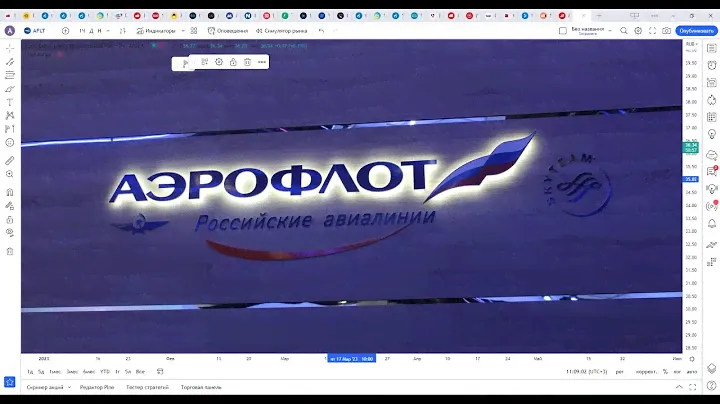Select the YTD date range
This screenshot has width=720, height=404.
click(105, 371)
